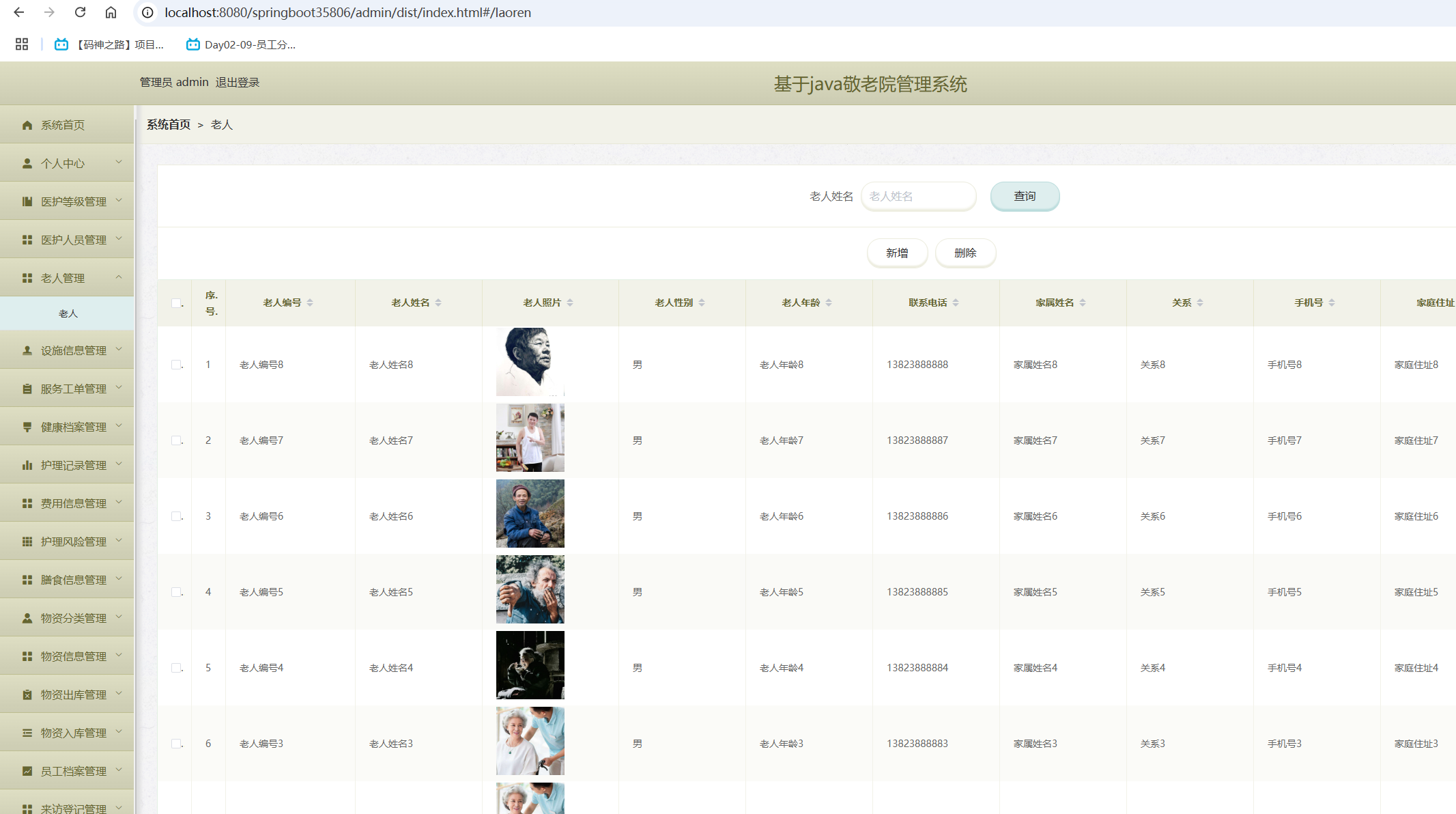This screenshot has height=814, width=1456.
Task: Click the 护理风险管理 grid icon
Action: (x=27, y=542)
